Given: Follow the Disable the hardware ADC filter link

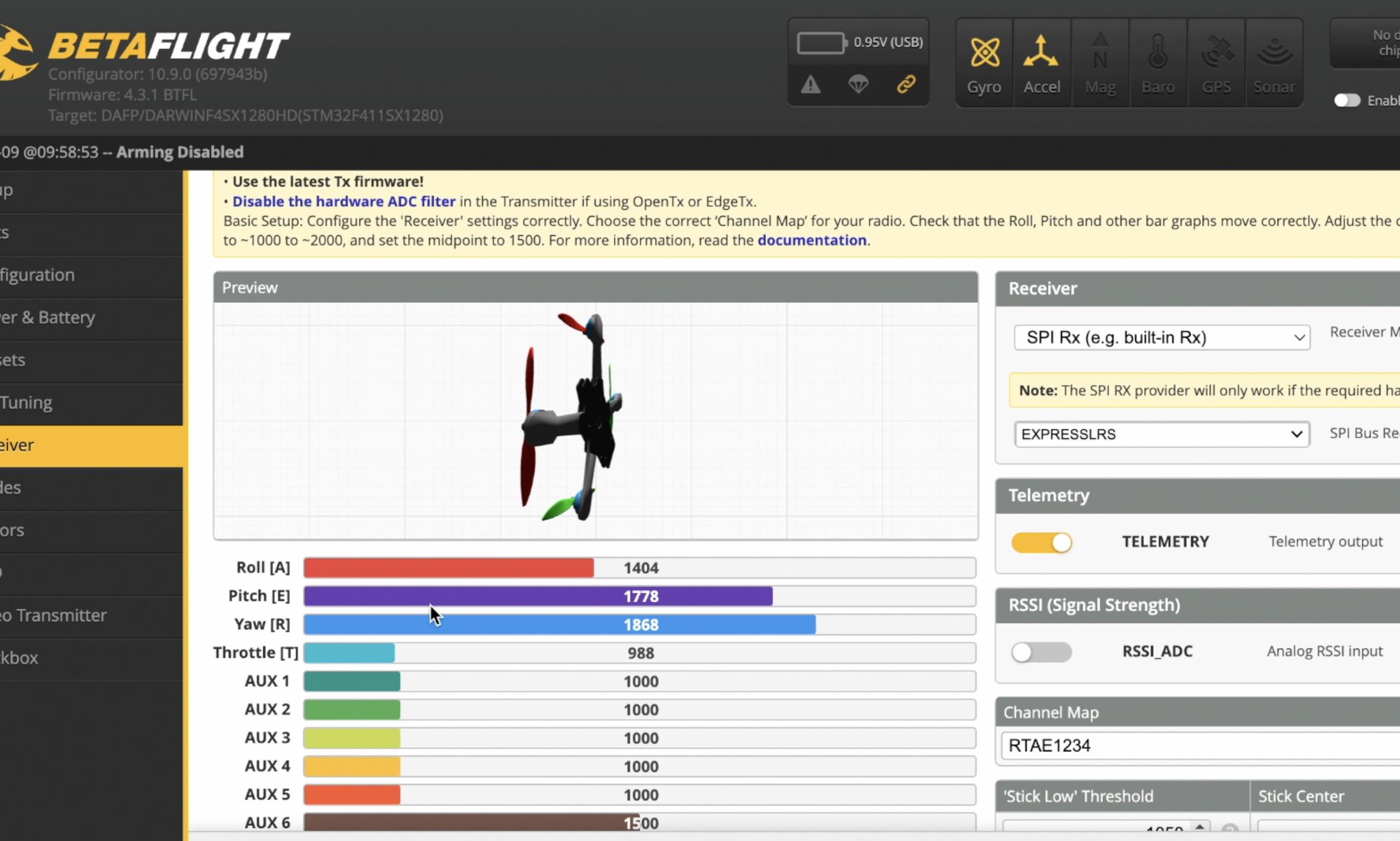Looking at the screenshot, I should [343, 201].
